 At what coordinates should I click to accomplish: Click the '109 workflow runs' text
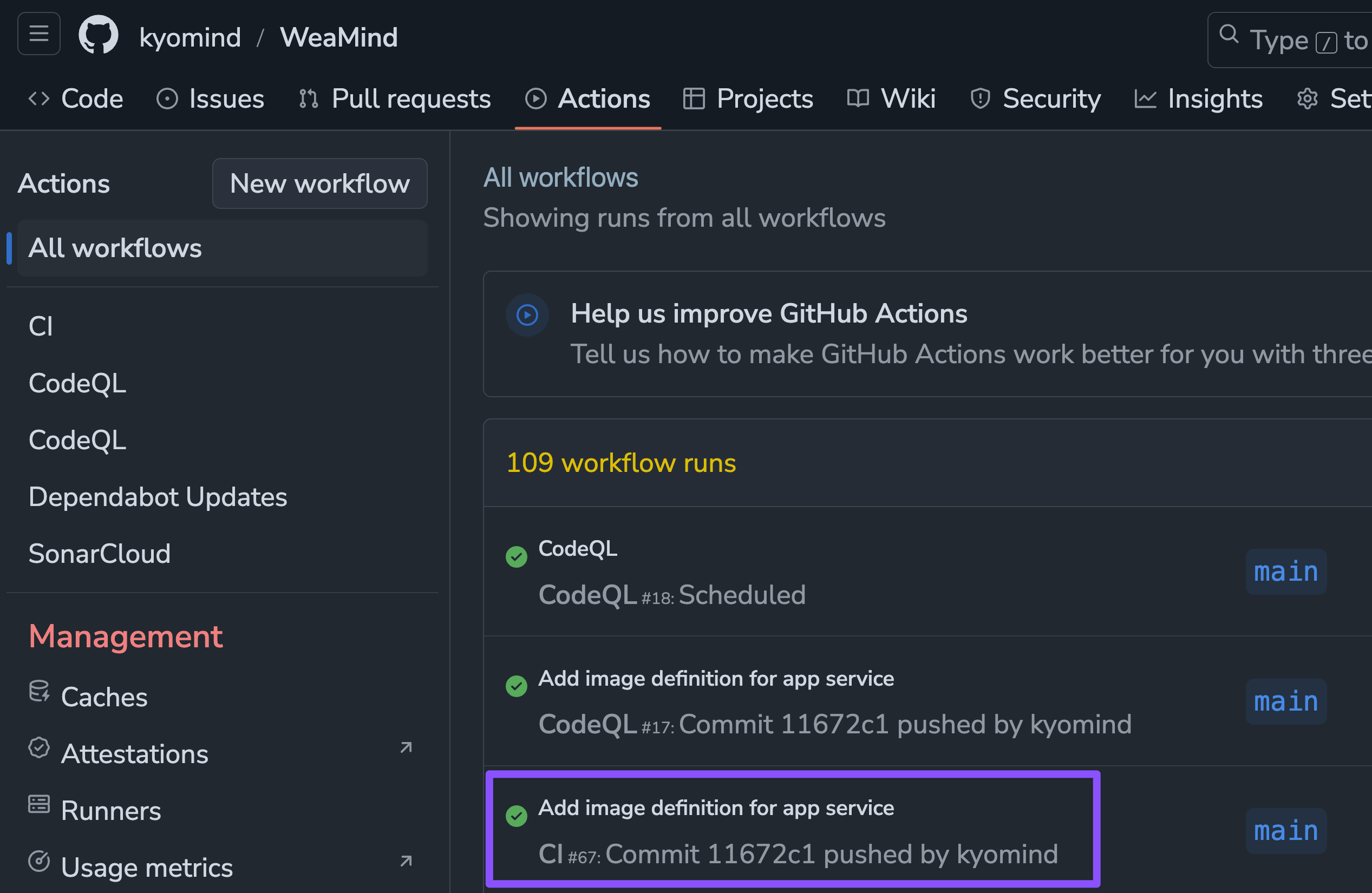[x=621, y=463]
